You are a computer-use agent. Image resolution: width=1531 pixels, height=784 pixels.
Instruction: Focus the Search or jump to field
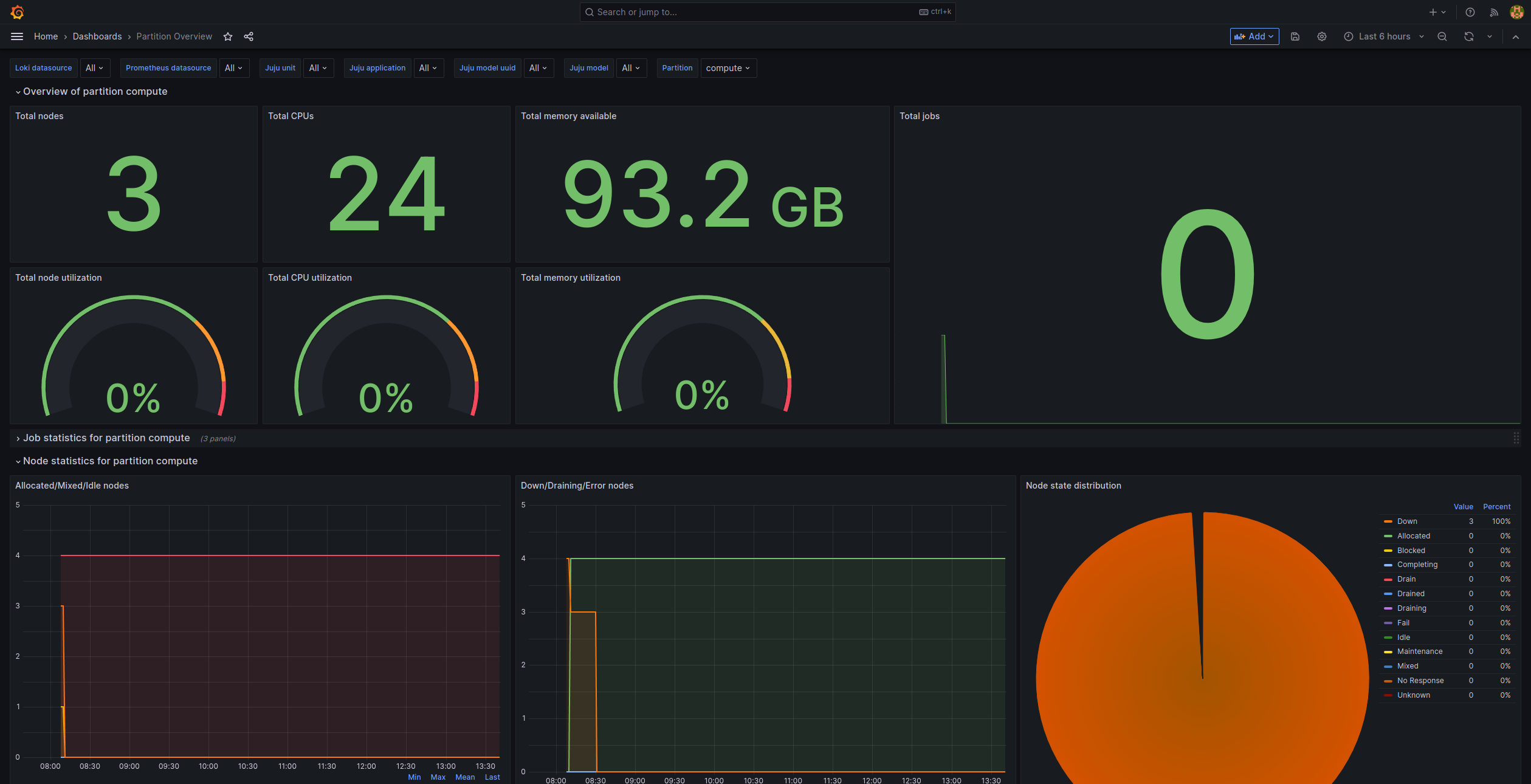coord(767,12)
